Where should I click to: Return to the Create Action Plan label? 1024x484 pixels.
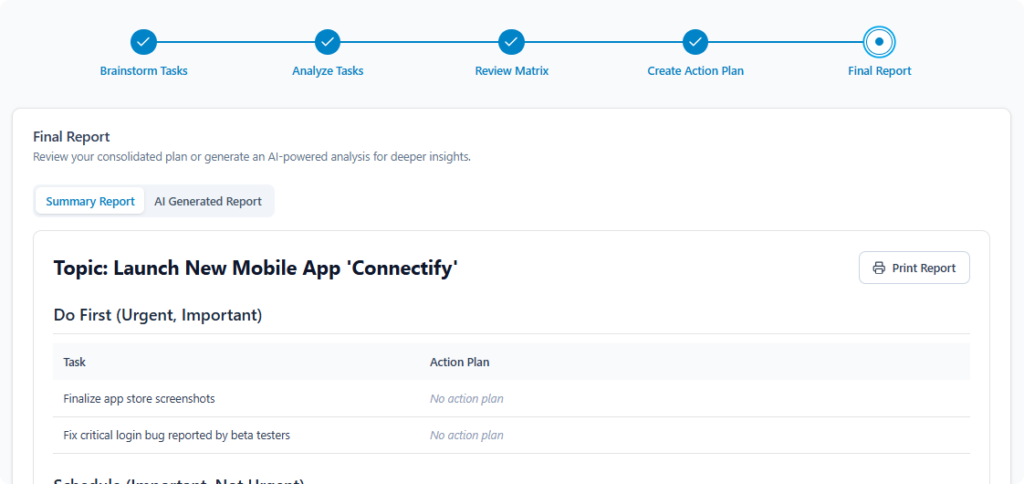point(696,71)
